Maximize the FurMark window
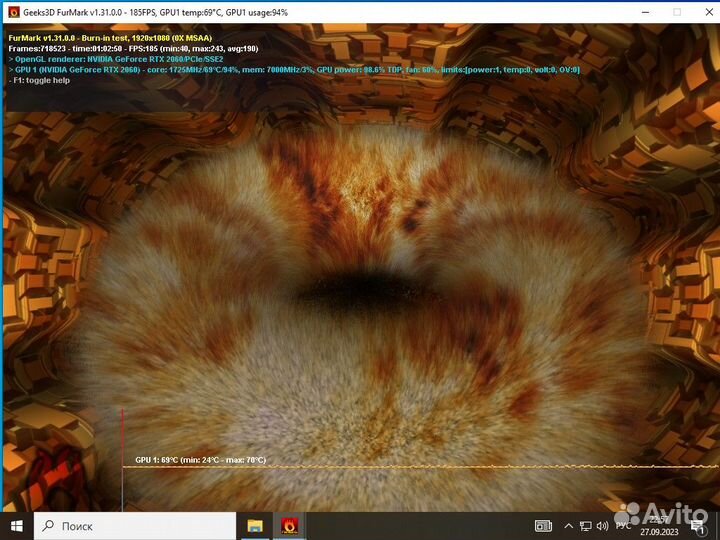Screen dimensions: 720x540 coord(676,12)
